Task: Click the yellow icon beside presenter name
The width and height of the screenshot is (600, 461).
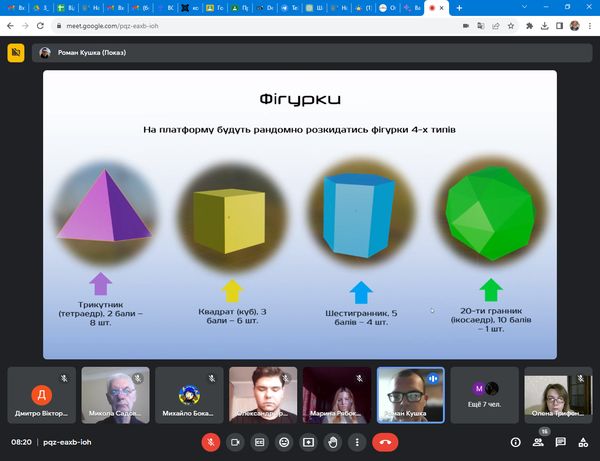Action: pos(16,53)
